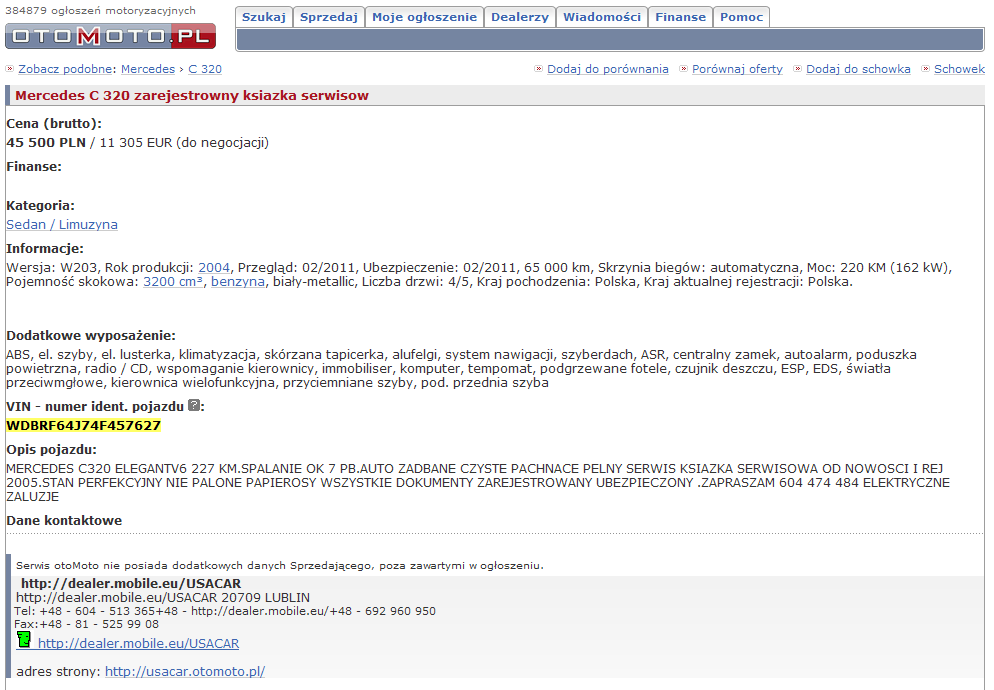The height and width of the screenshot is (690, 994).
Task: Click the price 45 500 PLN
Action: (46, 143)
